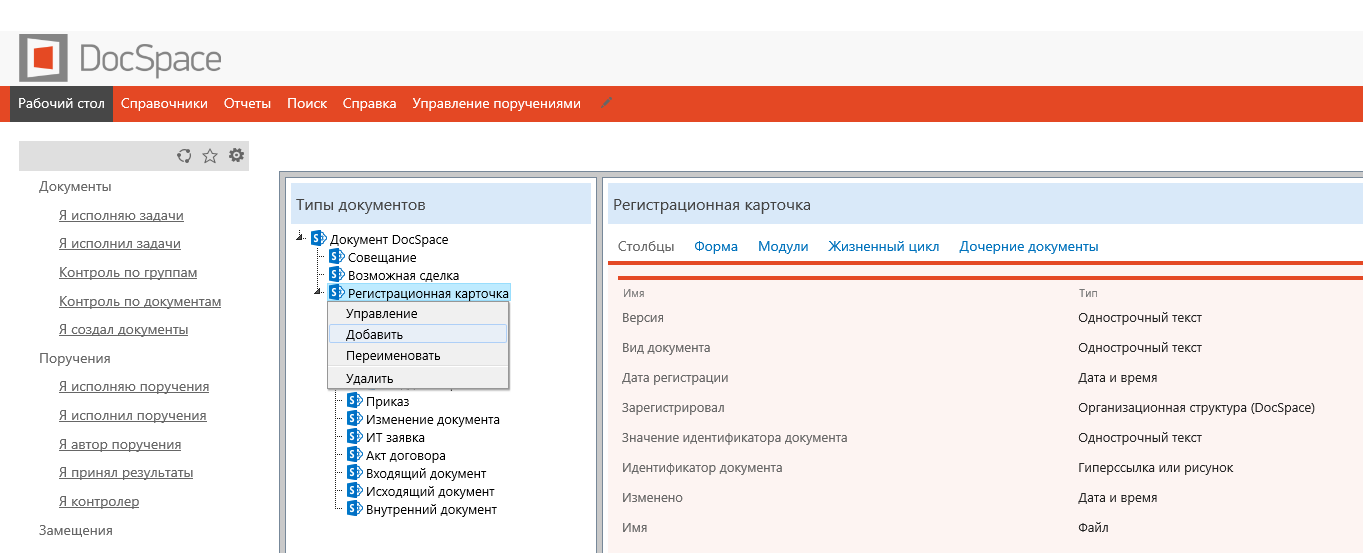The width and height of the screenshot is (1363, 553).
Task: Click the pencil edit icon in navigation bar
Action: [606, 103]
